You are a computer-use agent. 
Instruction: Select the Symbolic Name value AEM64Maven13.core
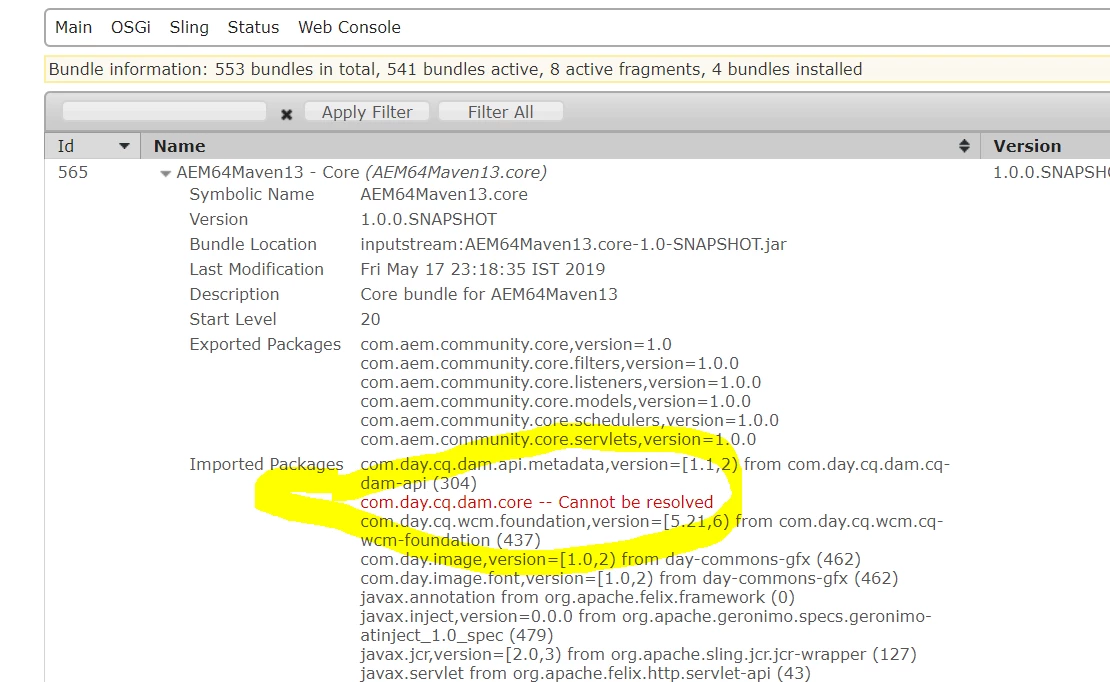tap(444, 195)
